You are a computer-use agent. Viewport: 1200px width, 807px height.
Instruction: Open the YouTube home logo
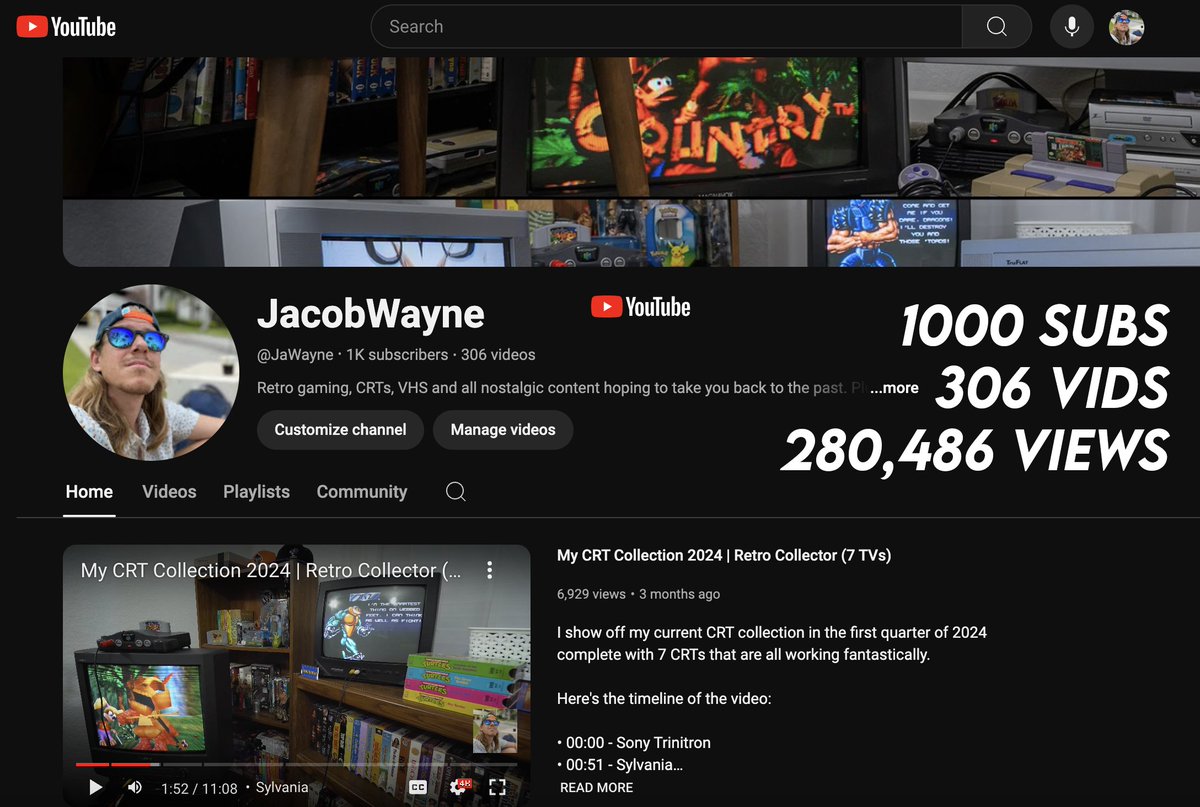coord(66,27)
